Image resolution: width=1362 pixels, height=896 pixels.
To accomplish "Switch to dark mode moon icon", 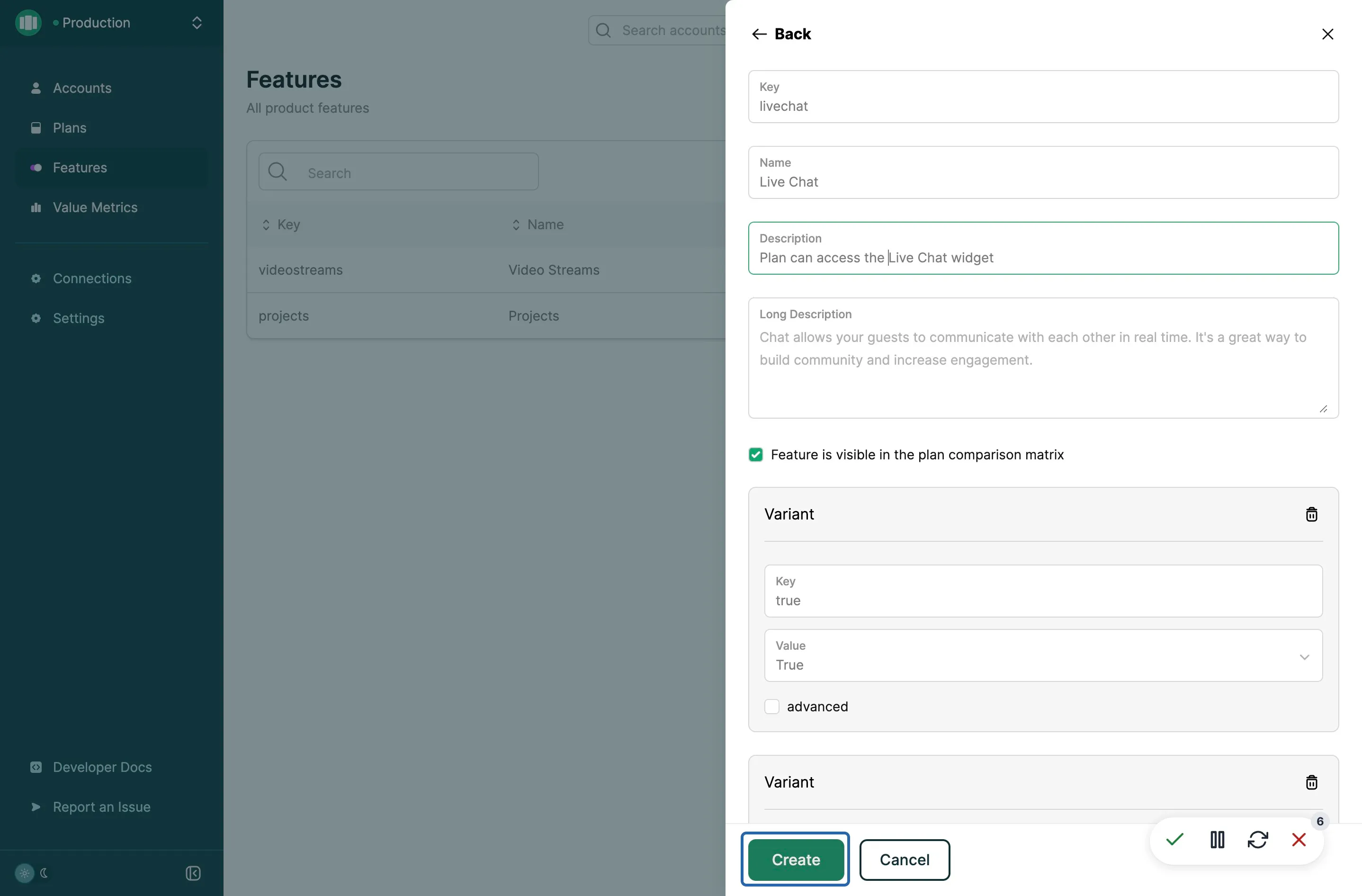I will [x=44, y=872].
